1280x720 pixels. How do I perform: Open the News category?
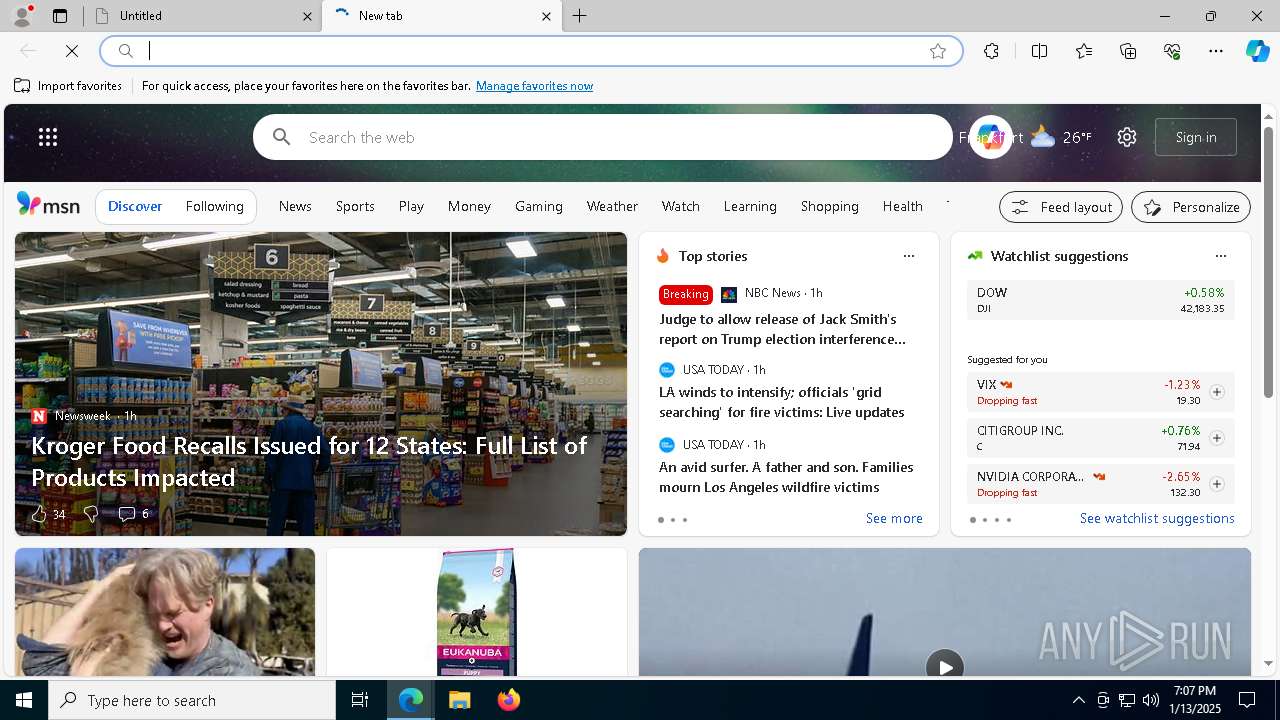[295, 206]
